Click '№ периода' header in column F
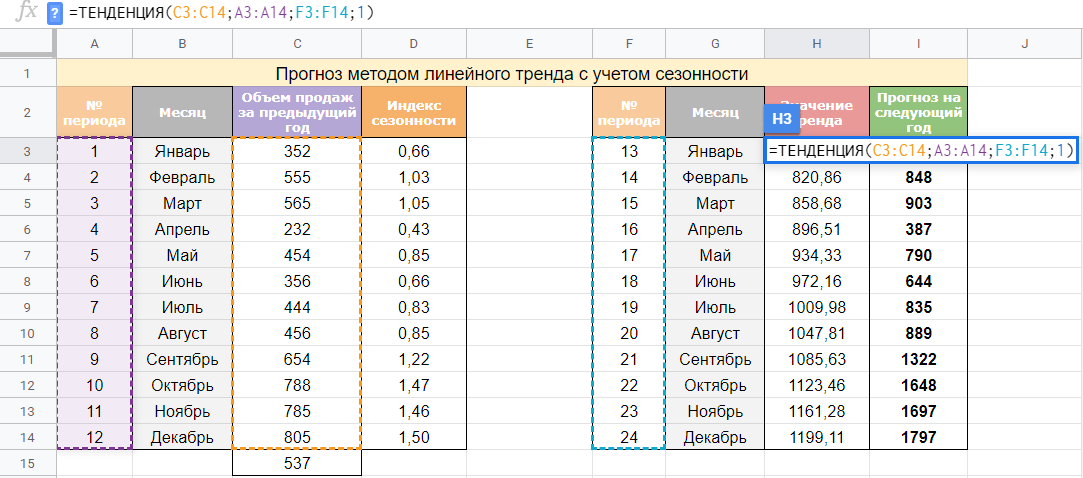 coord(629,112)
